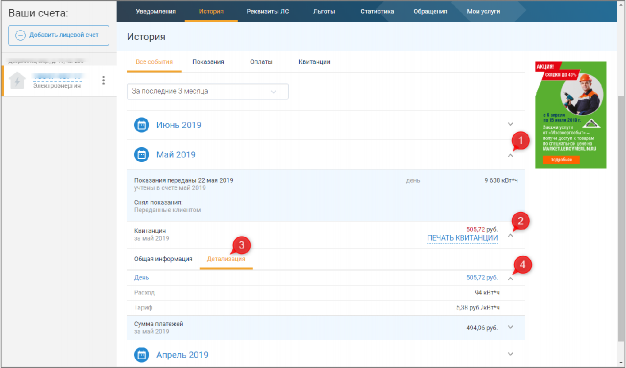Click the 494,05 руб. payments sum

coord(482,328)
